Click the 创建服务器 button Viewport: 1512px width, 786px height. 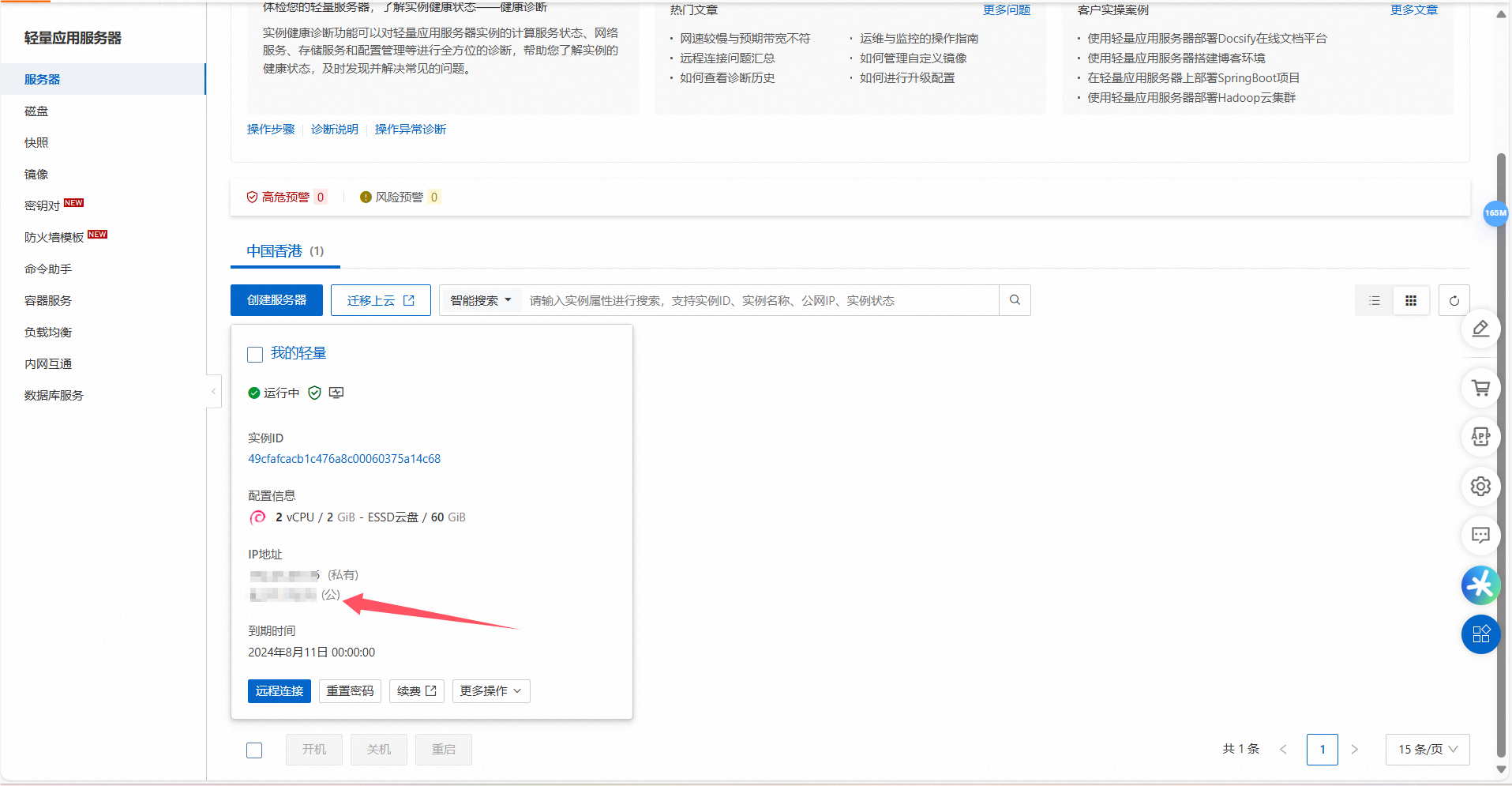[x=276, y=300]
